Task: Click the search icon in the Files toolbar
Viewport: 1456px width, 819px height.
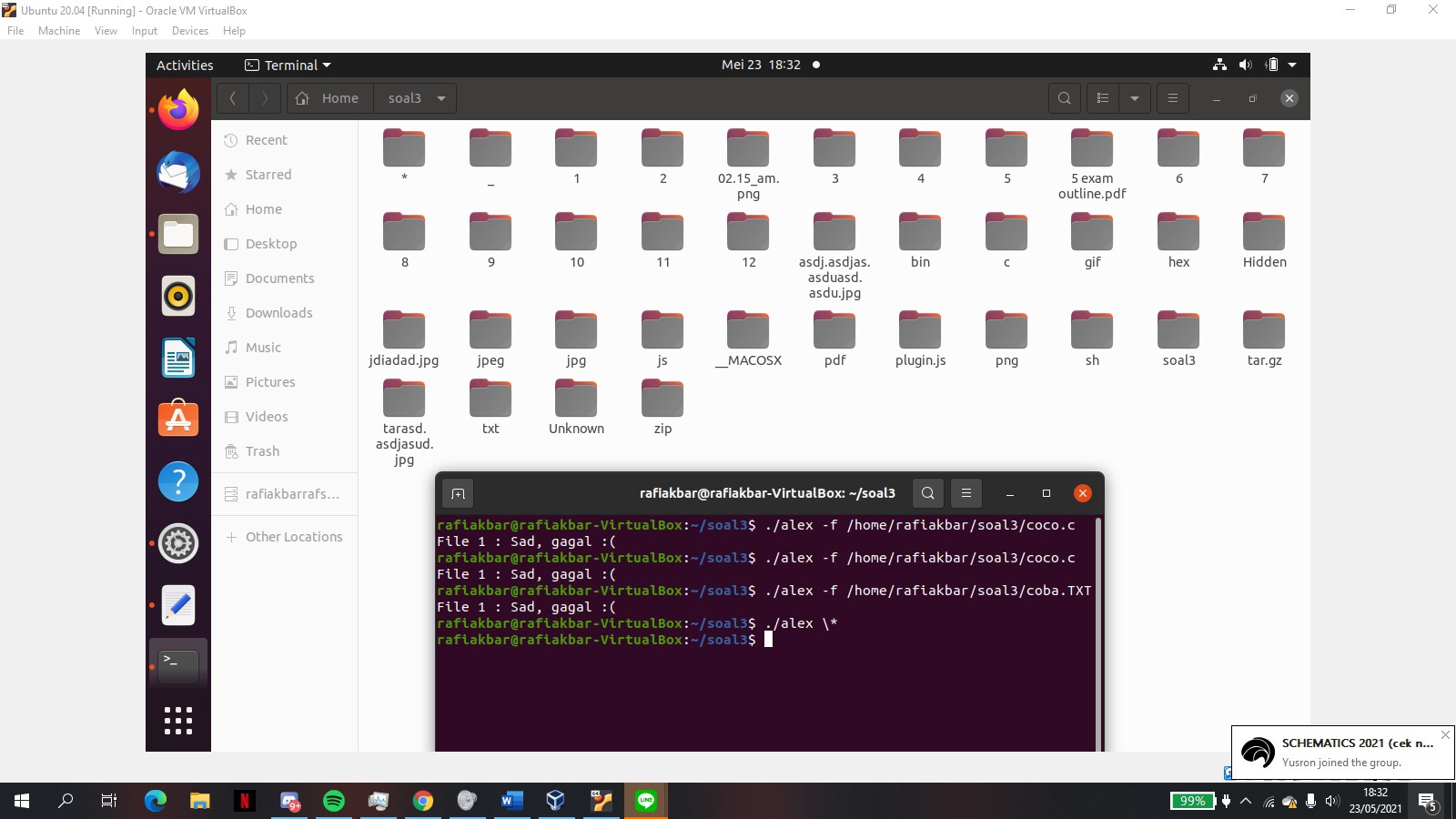Action: [1065, 97]
